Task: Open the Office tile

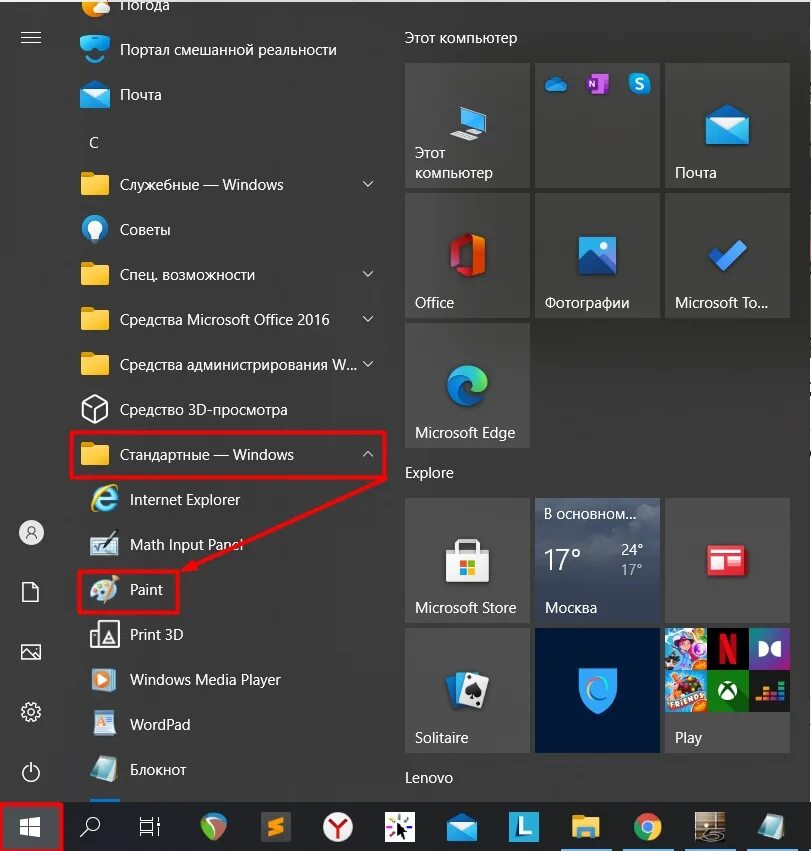Action: 467,256
